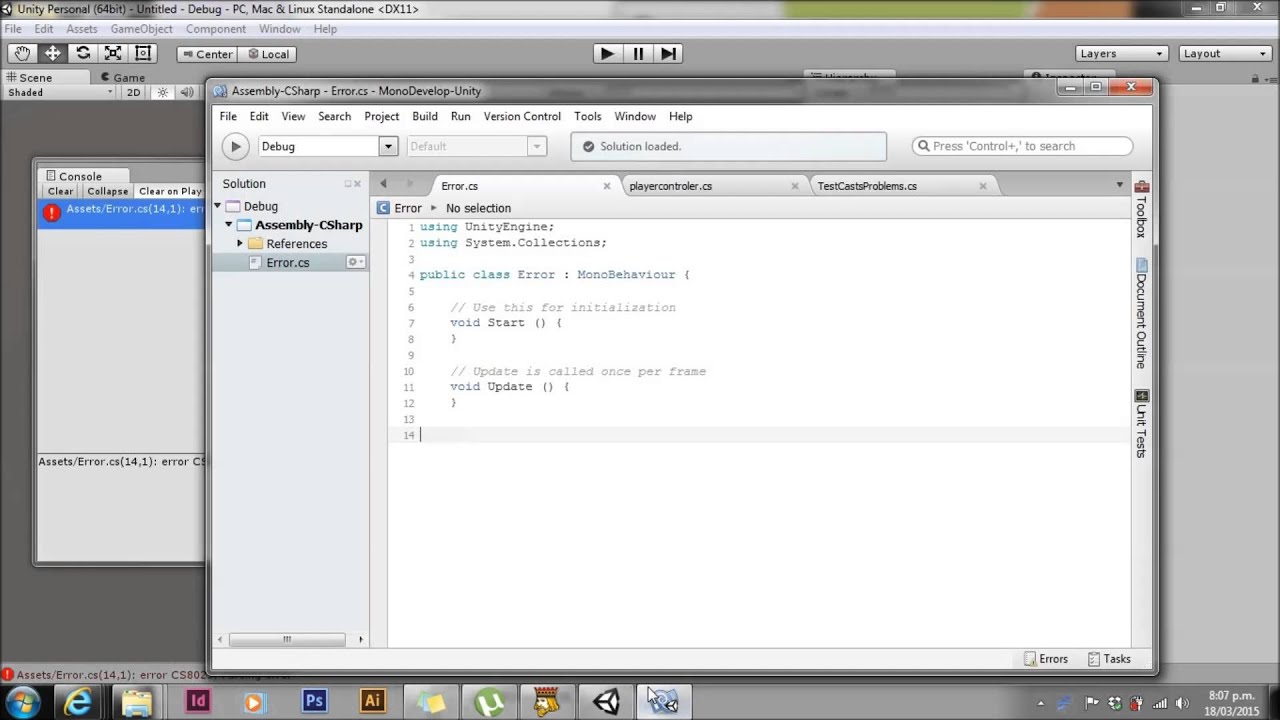
Task: Step one frame in Unity
Action: click(669, 54)
